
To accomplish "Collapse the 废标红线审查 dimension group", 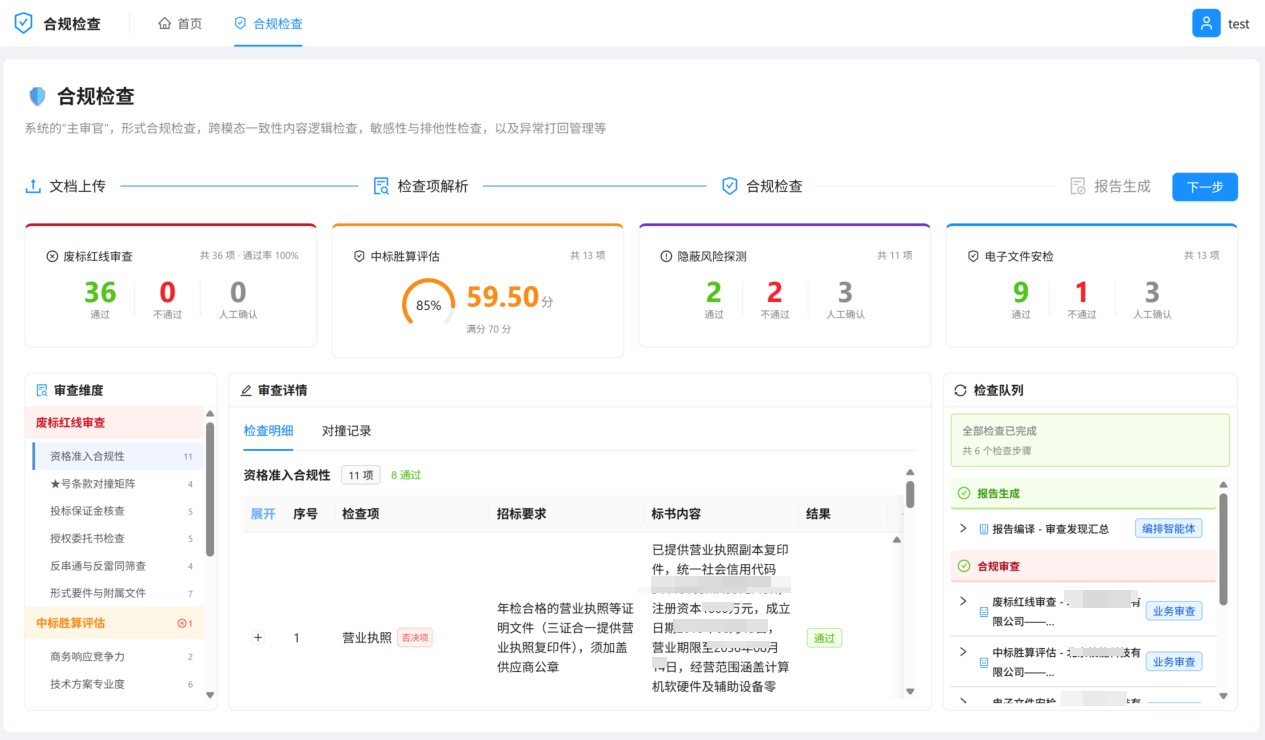I will click(114, 423).
